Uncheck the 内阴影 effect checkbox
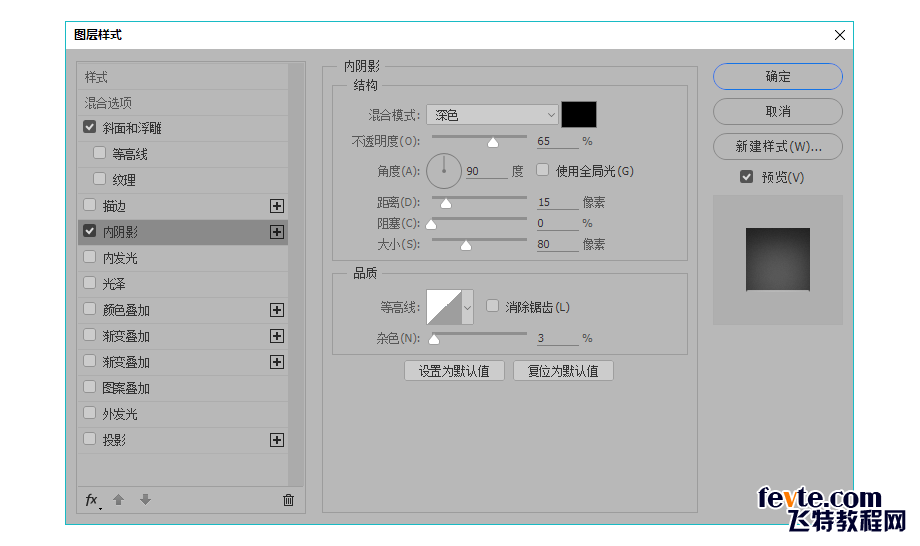This screenshot has height=546, width=920. tap(89, 231)
